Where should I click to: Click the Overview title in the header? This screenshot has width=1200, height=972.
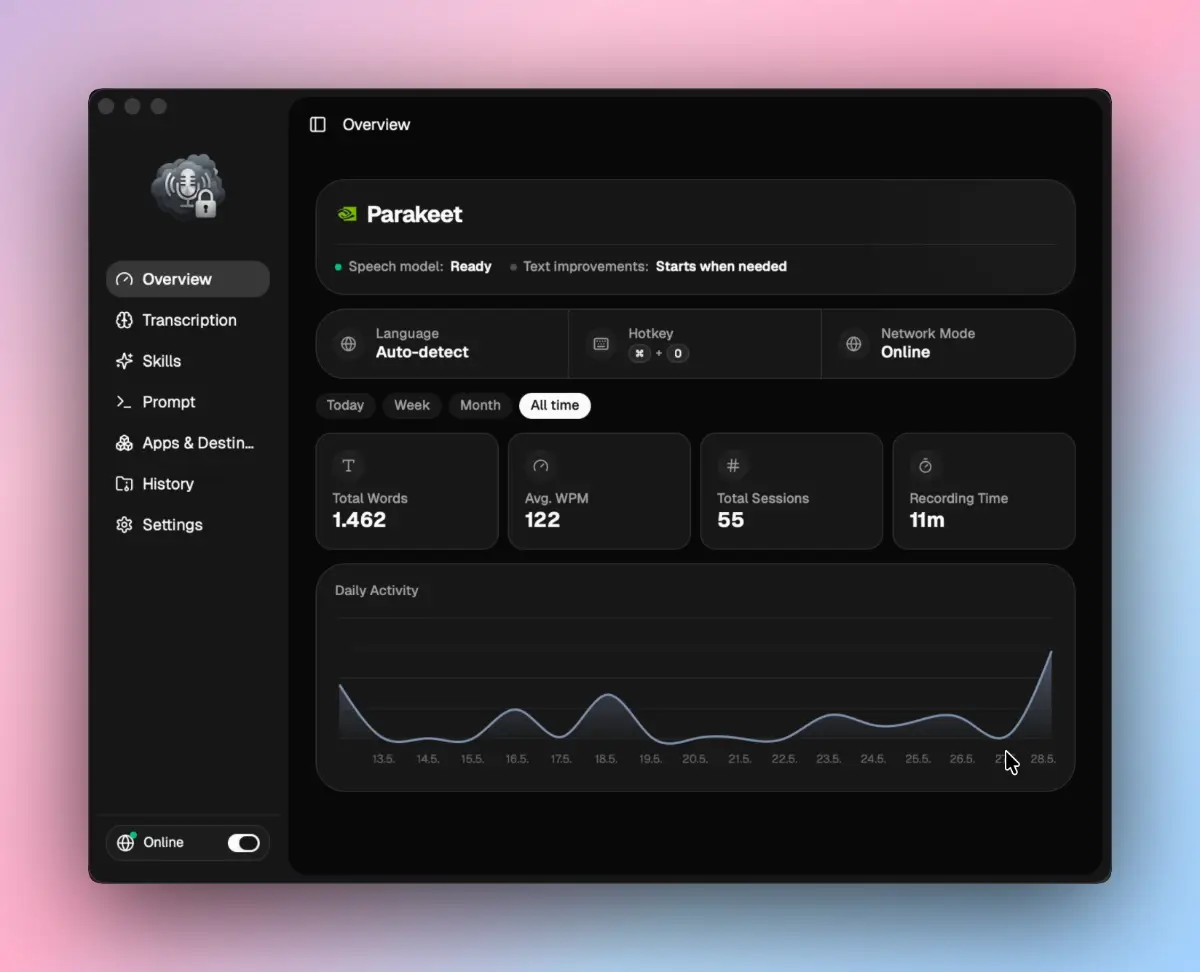pyautogui.click(x=376, y=125)
